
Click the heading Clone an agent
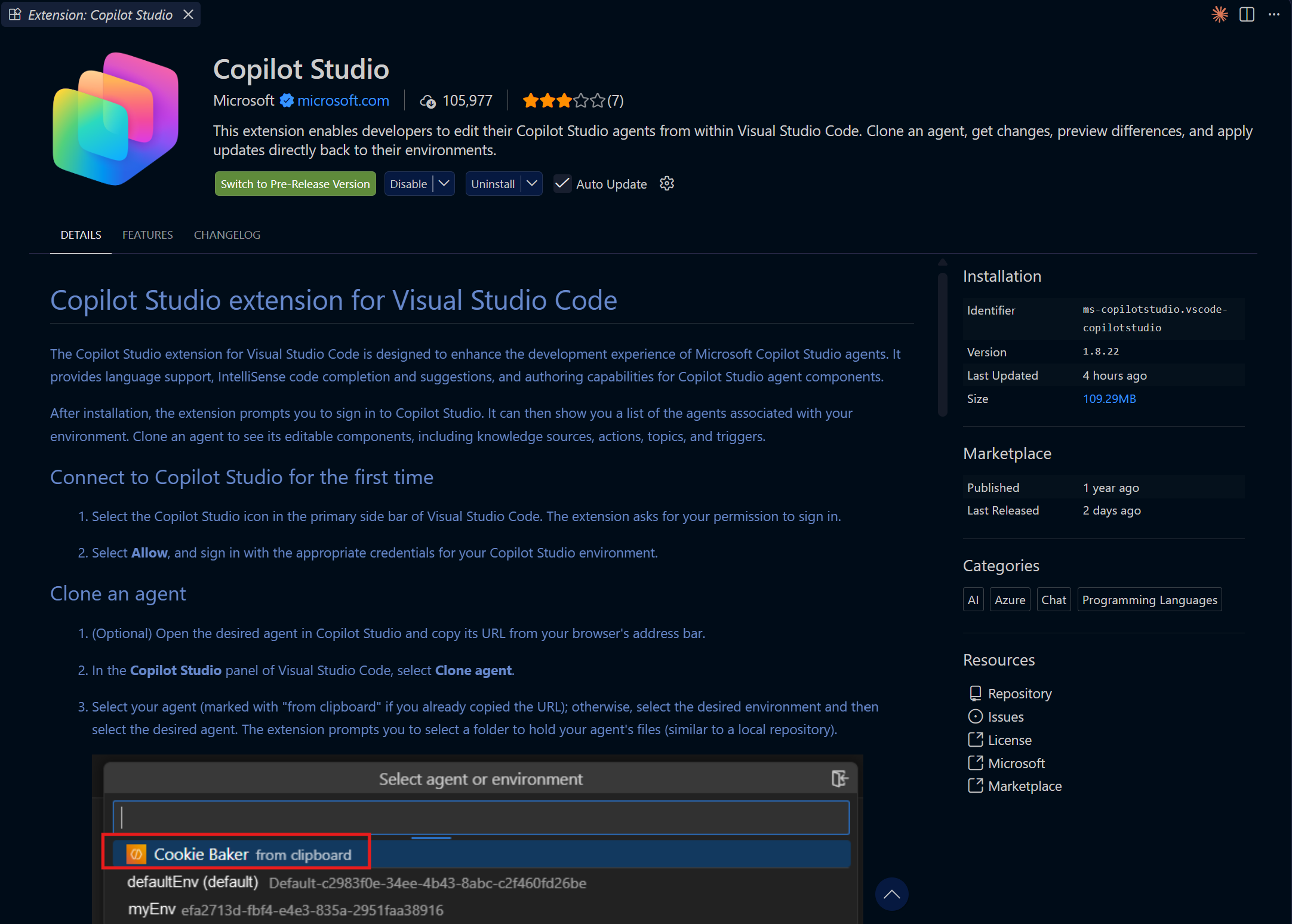(118, 594)
